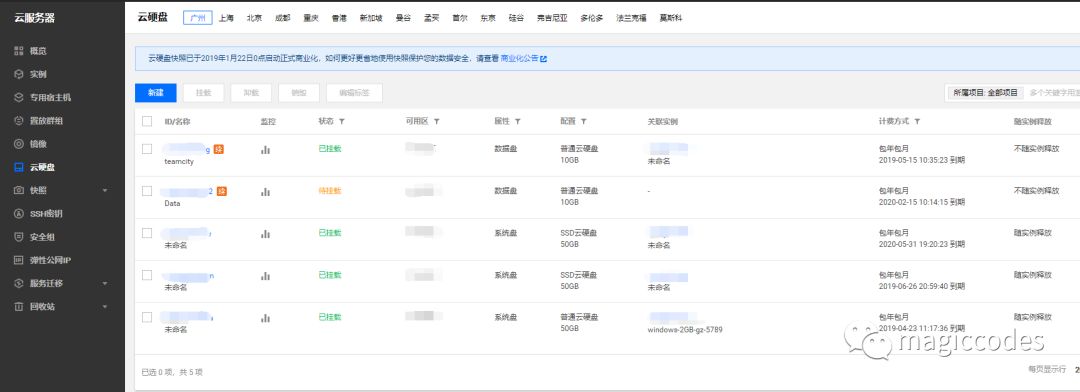The height and width of the screenshot is (392, 1080).
Task: Switch to the 成都 region tab
Action: (282, 18)
